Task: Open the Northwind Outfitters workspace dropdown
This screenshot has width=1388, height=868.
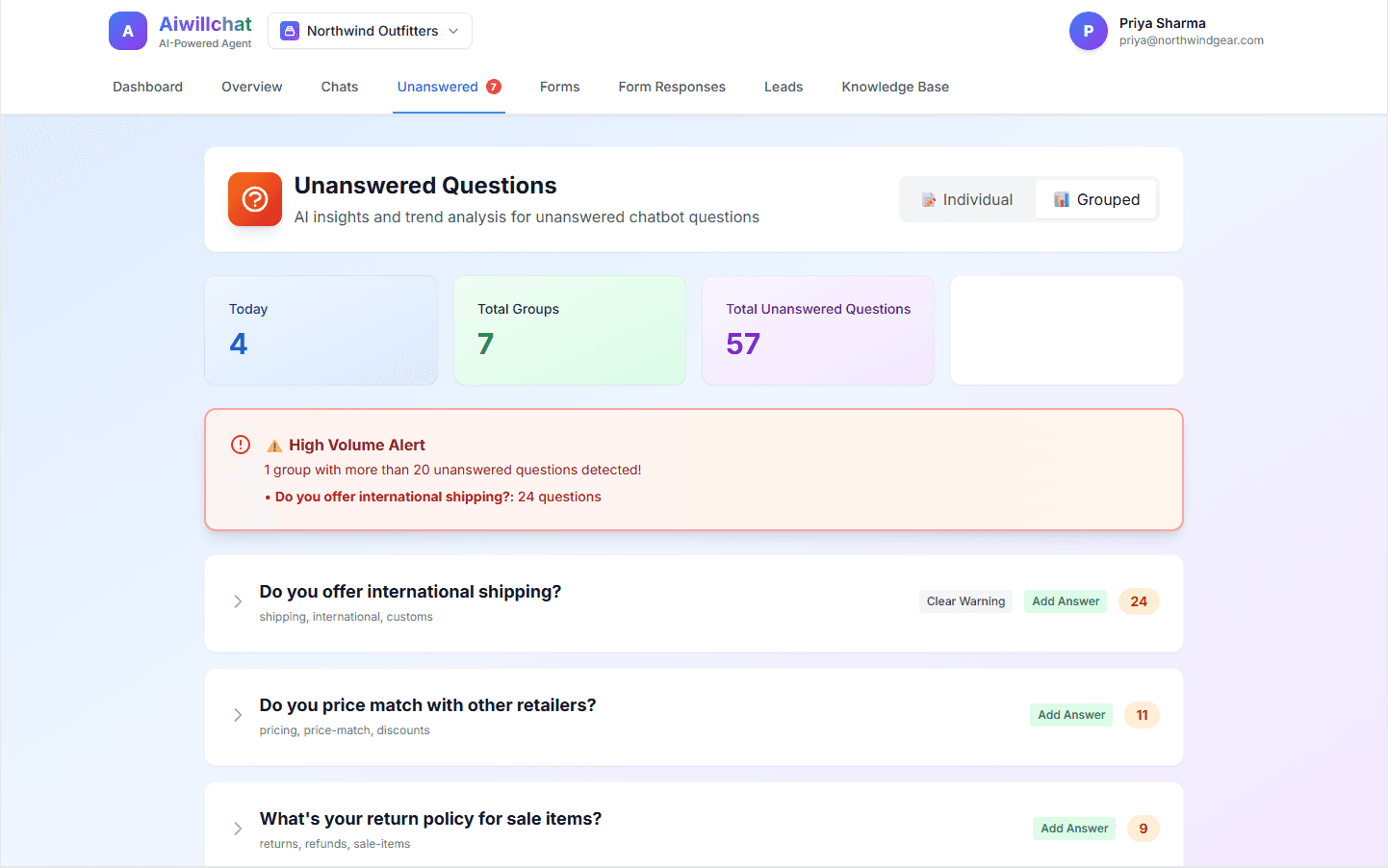Action: [370, 31]
